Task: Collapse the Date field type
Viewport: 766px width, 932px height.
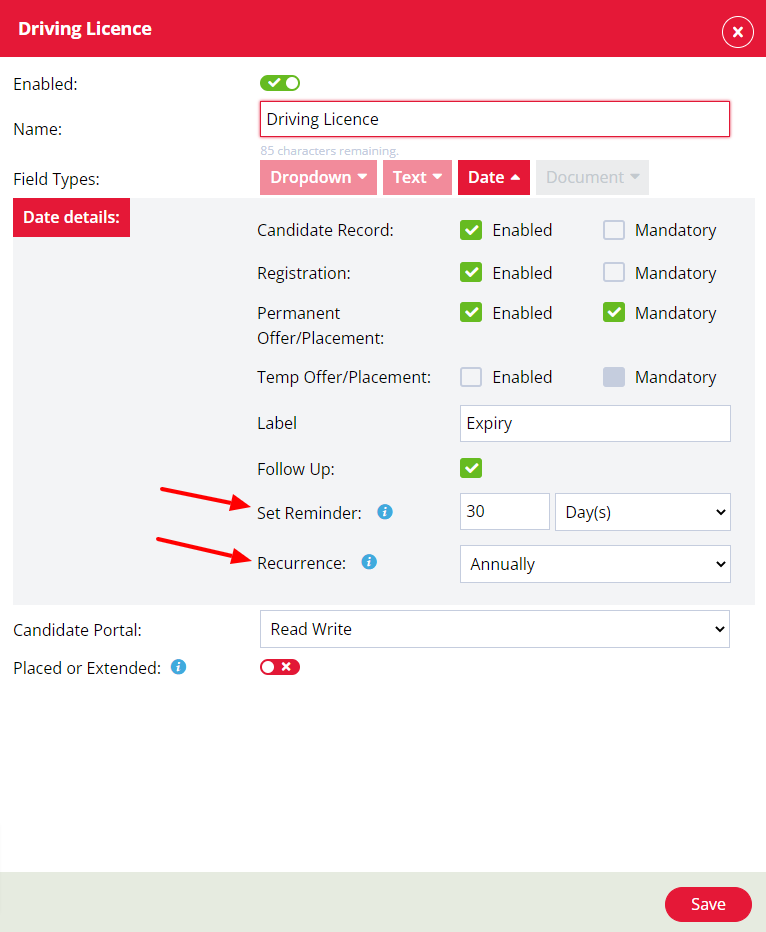Action: click(493, 177)
